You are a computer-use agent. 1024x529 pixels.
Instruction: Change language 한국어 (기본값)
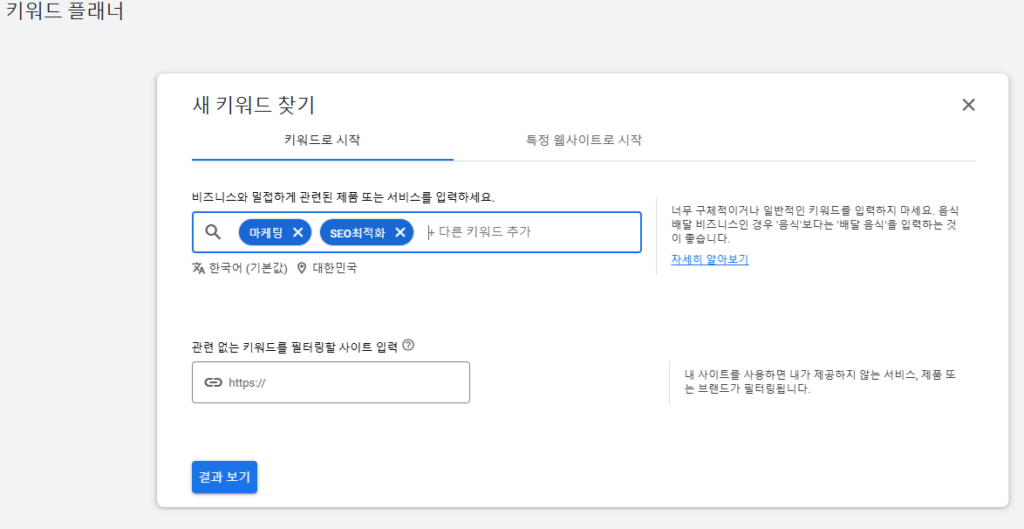coord(248,268)
